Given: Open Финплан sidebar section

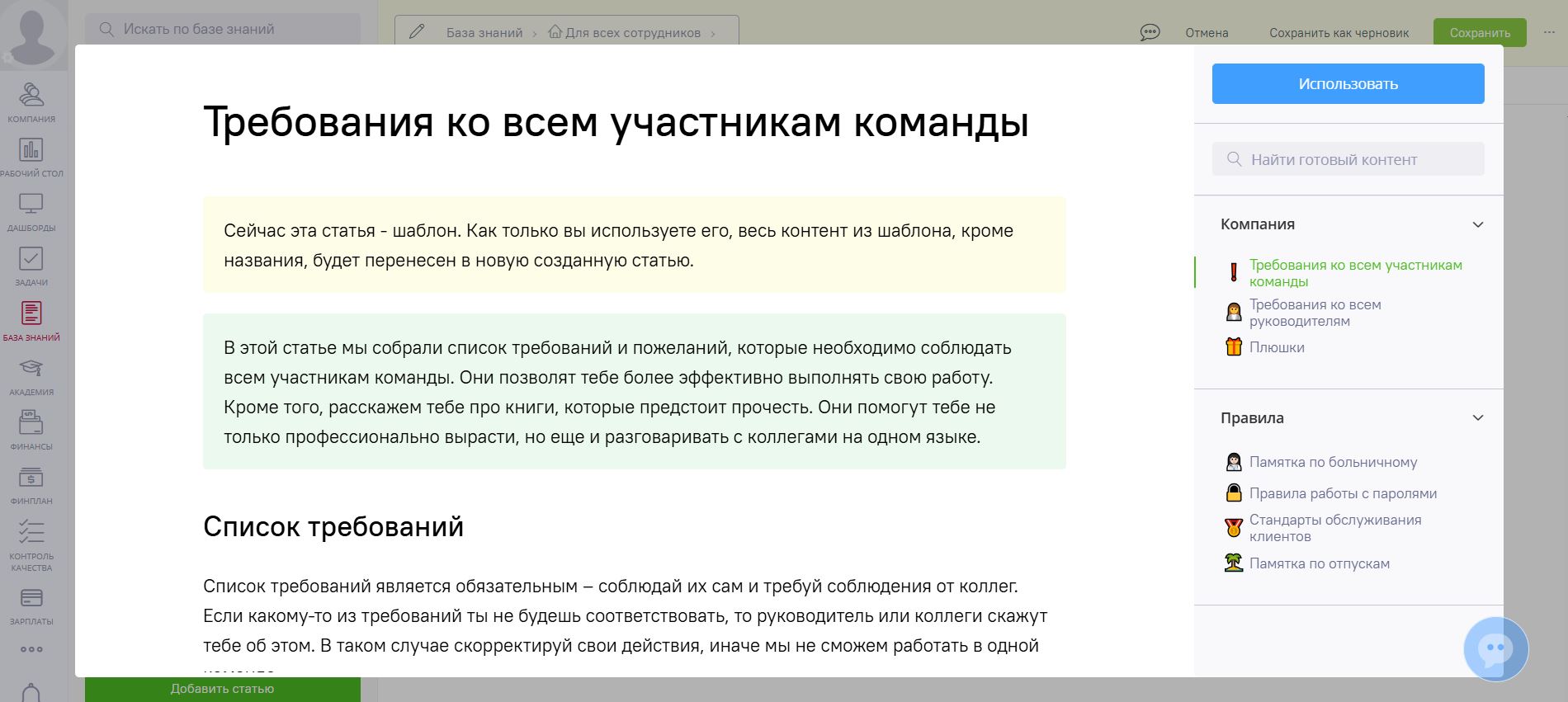Looking at the screenshot, I should 31,484.
